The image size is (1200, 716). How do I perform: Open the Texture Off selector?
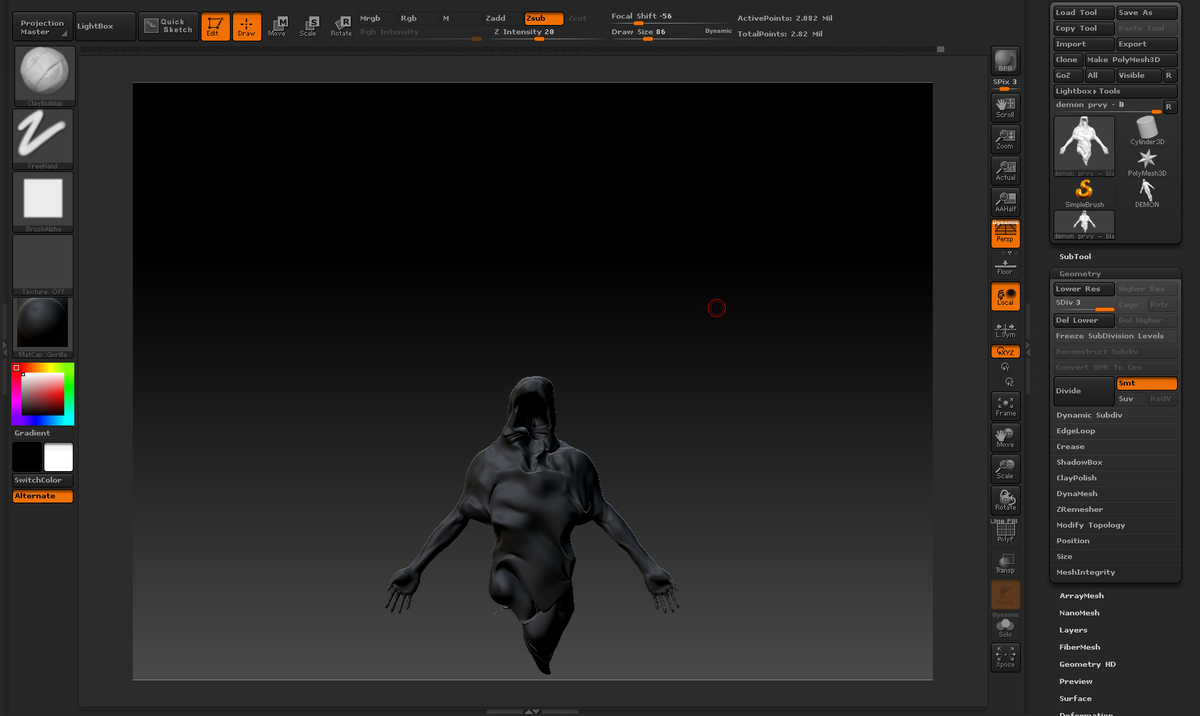tap(42, 265)
